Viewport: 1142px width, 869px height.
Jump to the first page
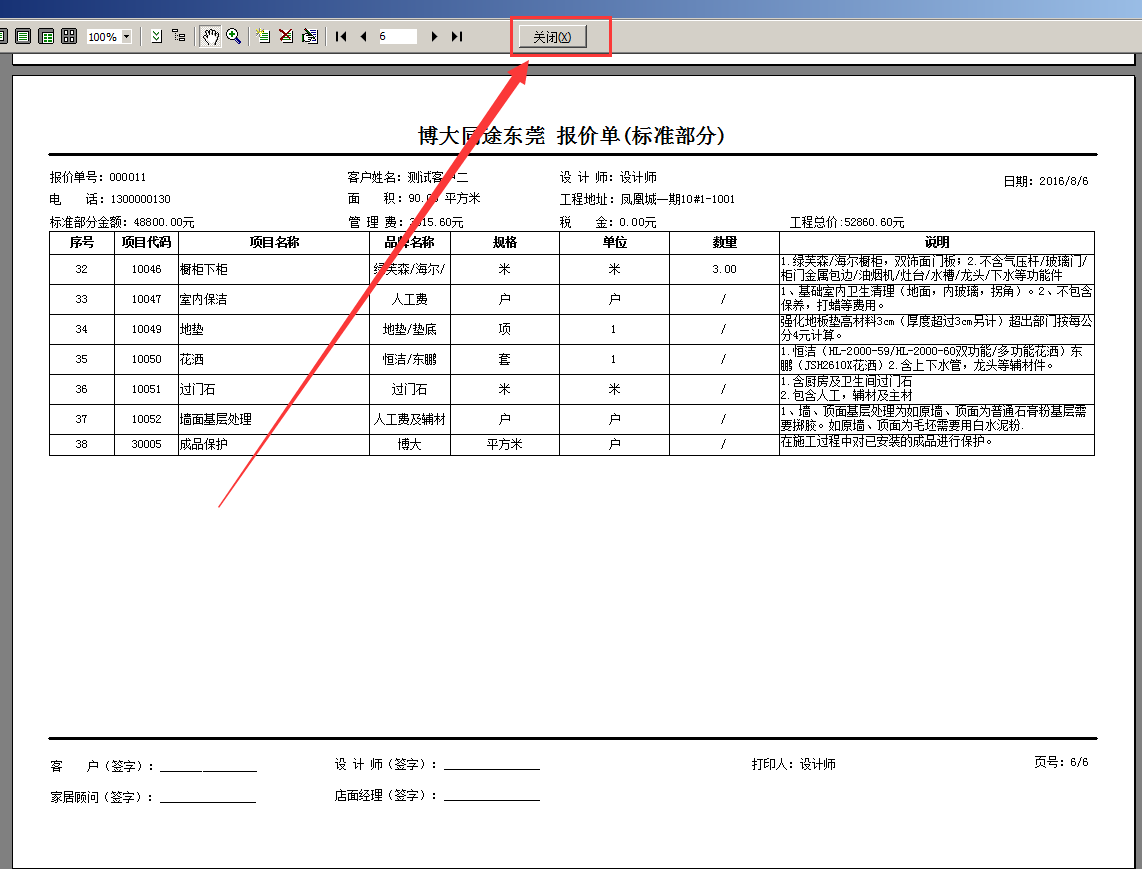click(341, 36)
